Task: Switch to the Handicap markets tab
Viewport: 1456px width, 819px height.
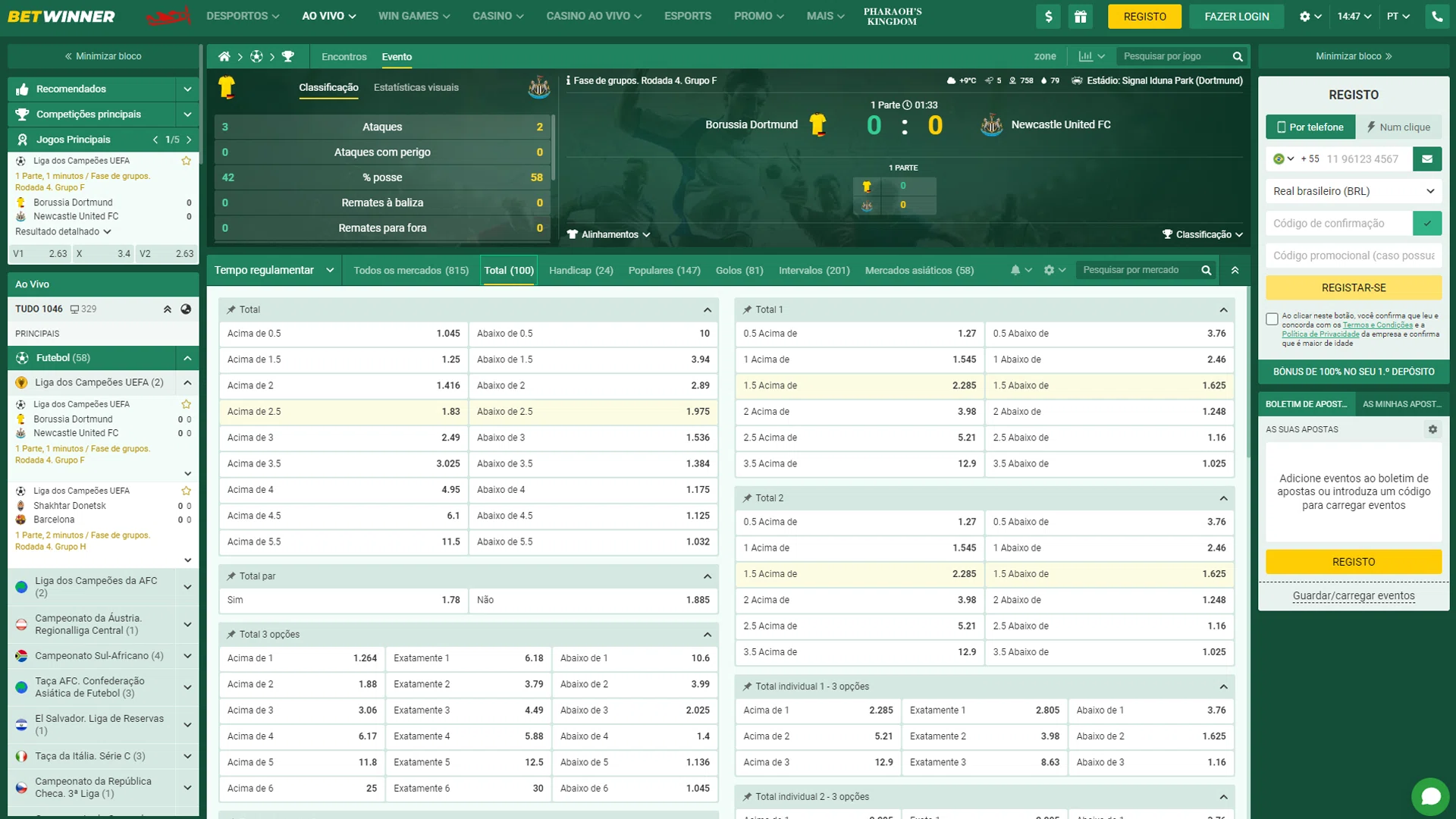Action: [x=581, y=270]
